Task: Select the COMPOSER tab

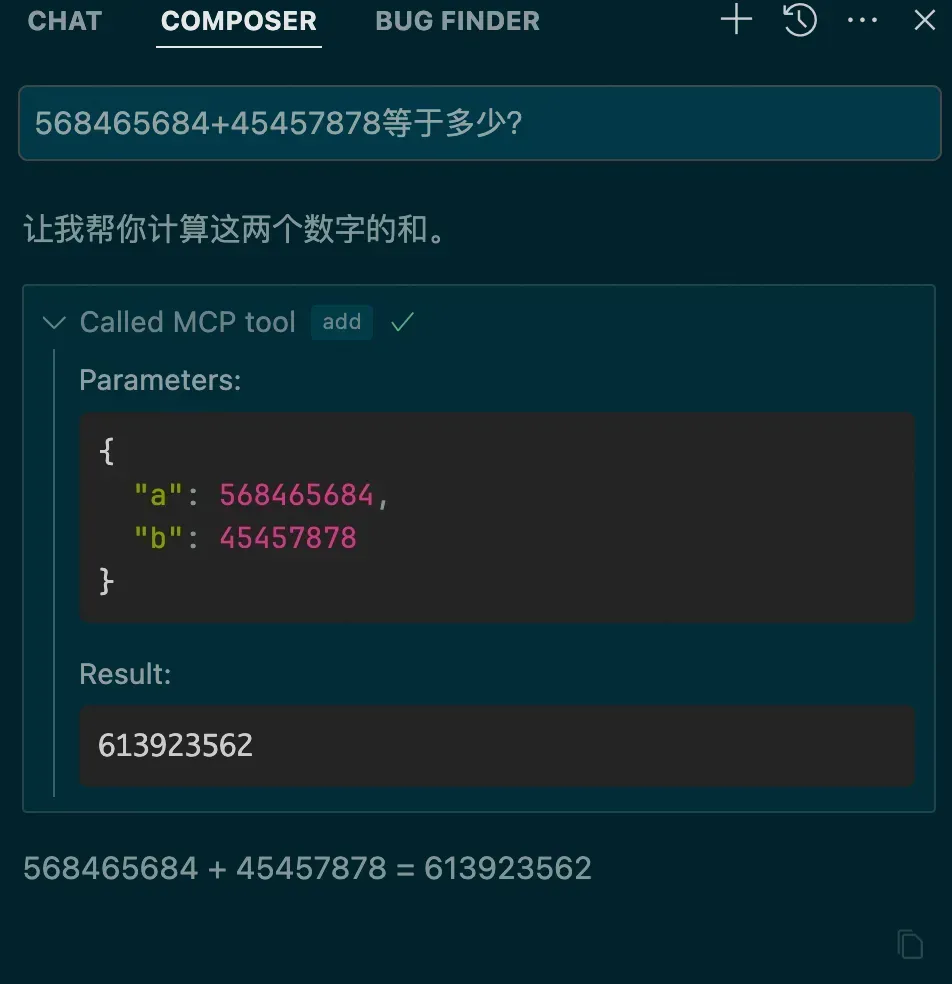Action: 238,21
